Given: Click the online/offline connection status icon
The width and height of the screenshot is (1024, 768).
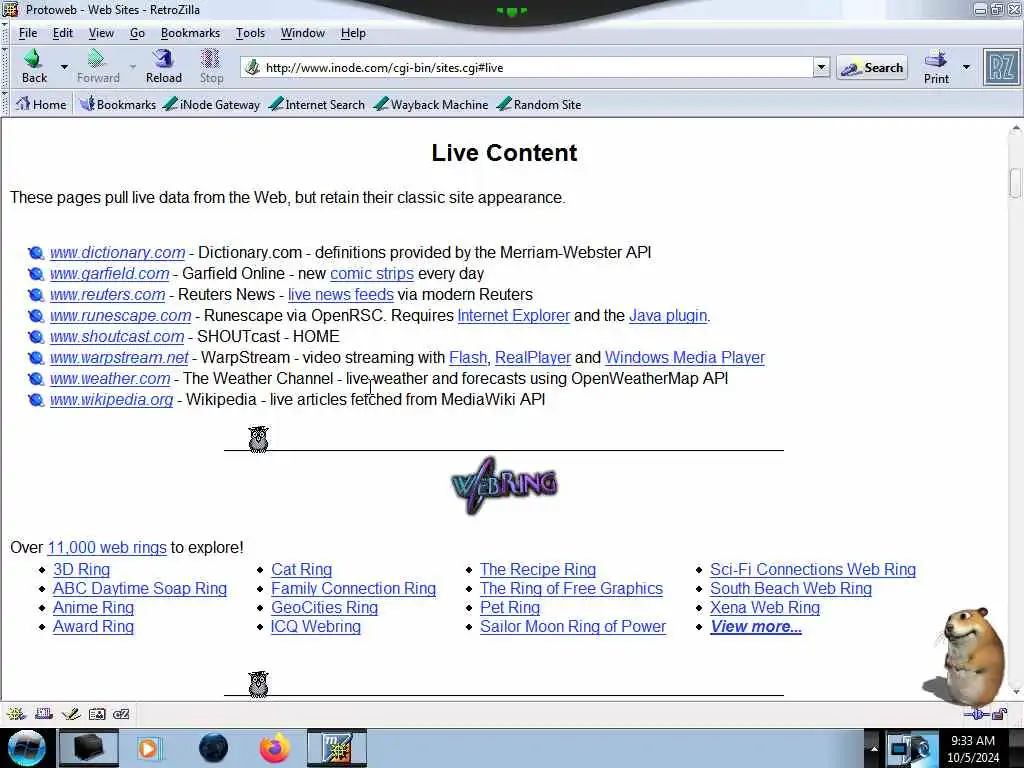Looking at the screenshot, I should pyautogui.click(x=977, y=714).
